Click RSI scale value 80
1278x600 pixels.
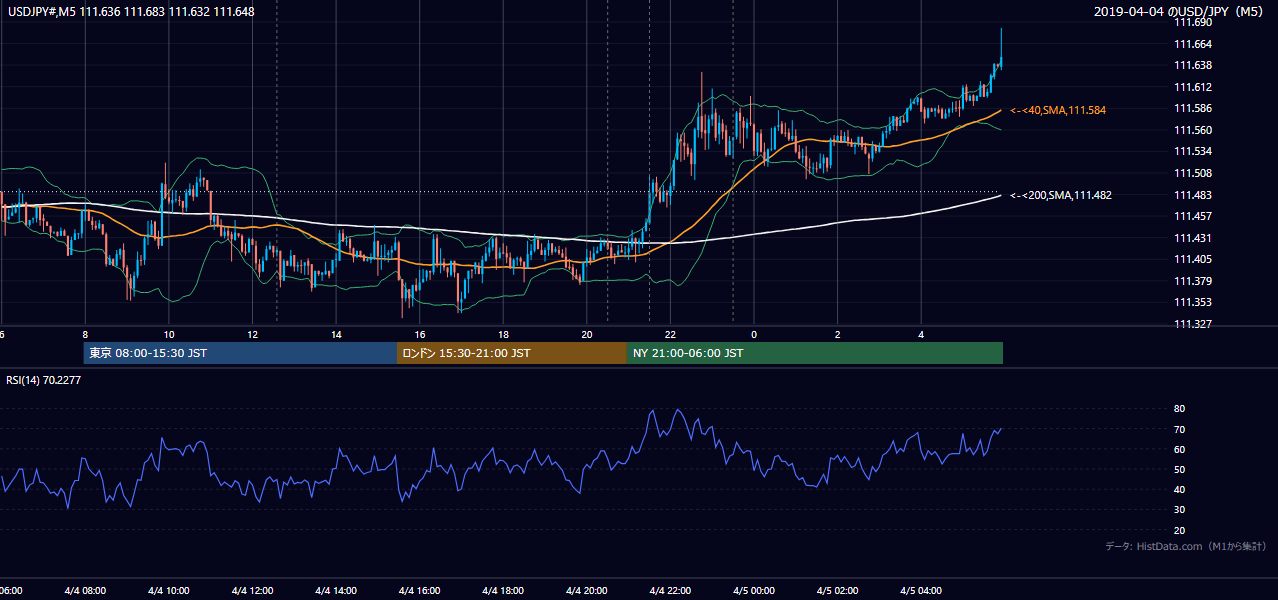coord(1180,409)
